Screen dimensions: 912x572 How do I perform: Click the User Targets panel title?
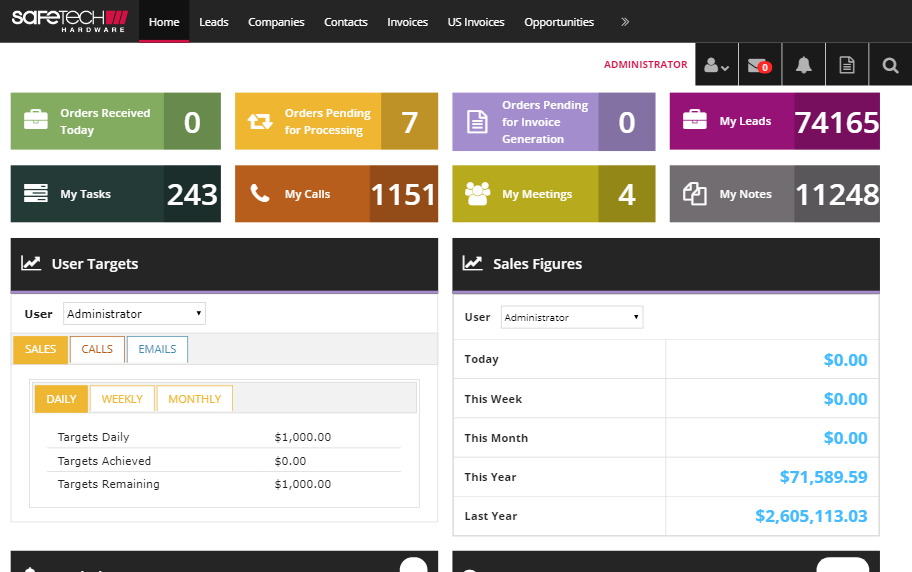click(x=95, y=264)
